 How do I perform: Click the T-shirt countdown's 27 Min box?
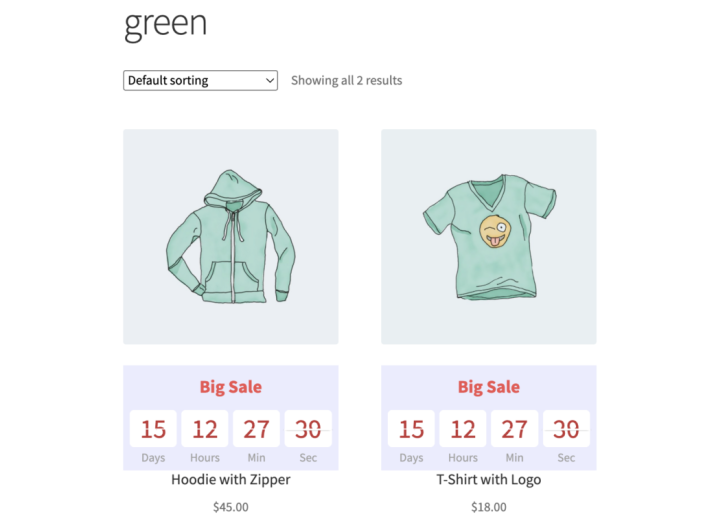(515, 428)
